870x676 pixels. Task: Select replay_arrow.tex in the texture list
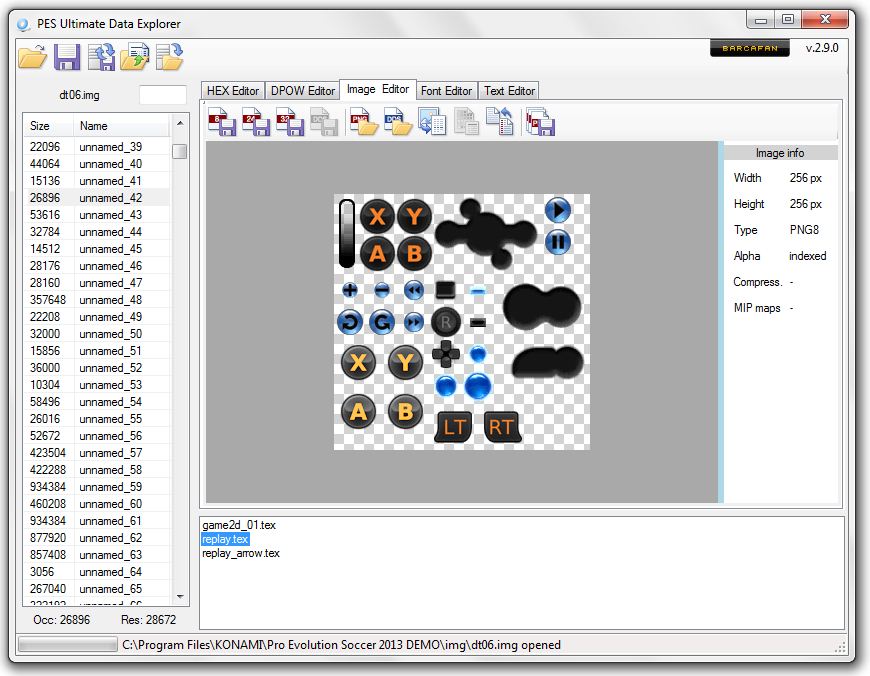(241, 553)
